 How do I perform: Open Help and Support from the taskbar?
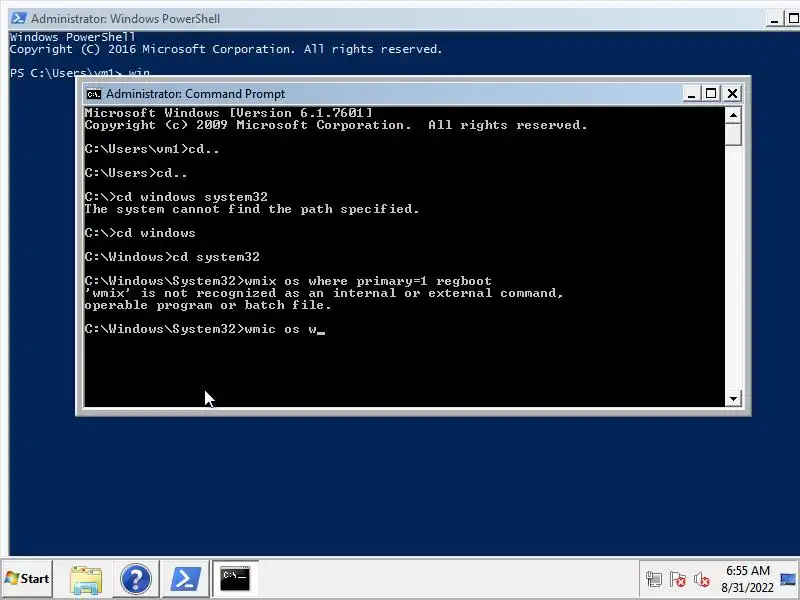pyautogui.click(x=135, y=579)
